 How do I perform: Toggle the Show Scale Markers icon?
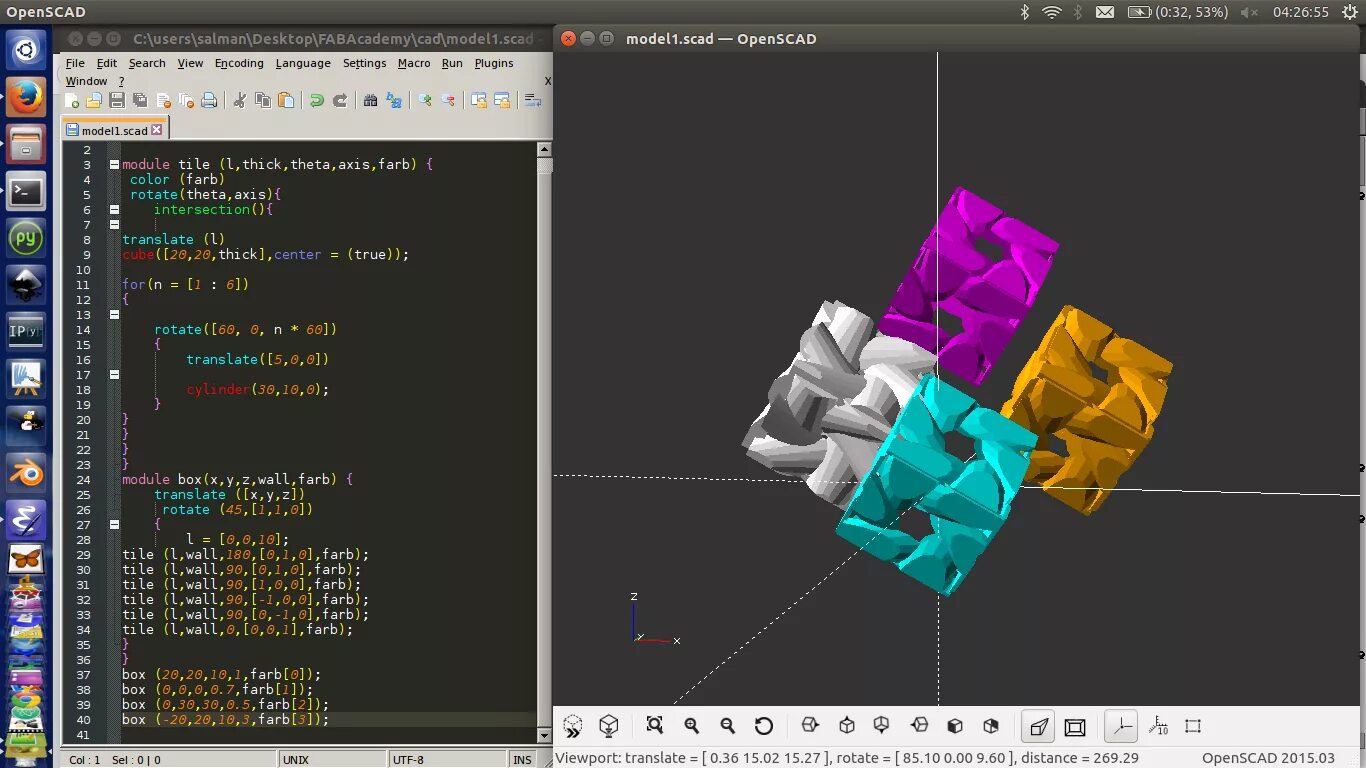click(x=1159, y=726)
